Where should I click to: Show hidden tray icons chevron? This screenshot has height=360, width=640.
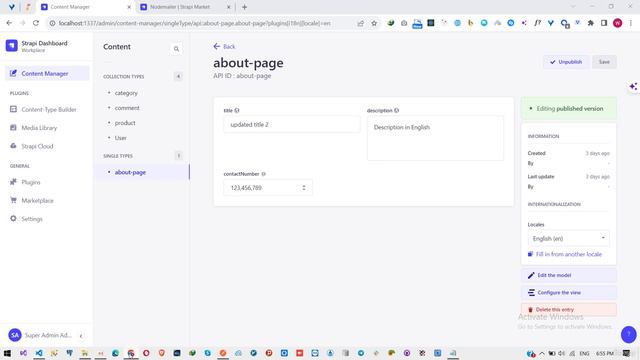click(x=542, y=353)
